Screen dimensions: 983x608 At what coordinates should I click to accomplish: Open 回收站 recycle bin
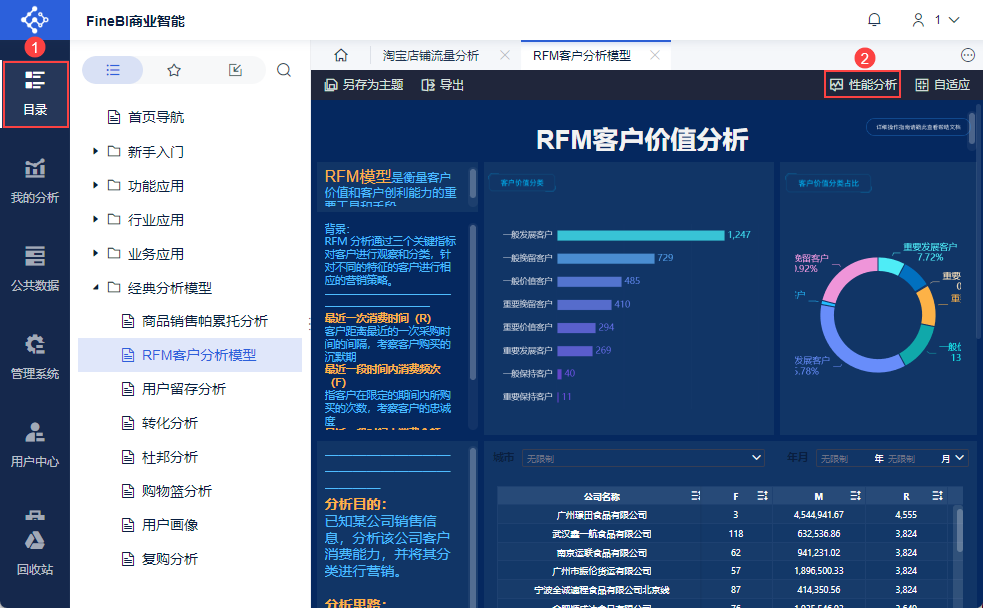pyautogui.click(x=35, y=553)
